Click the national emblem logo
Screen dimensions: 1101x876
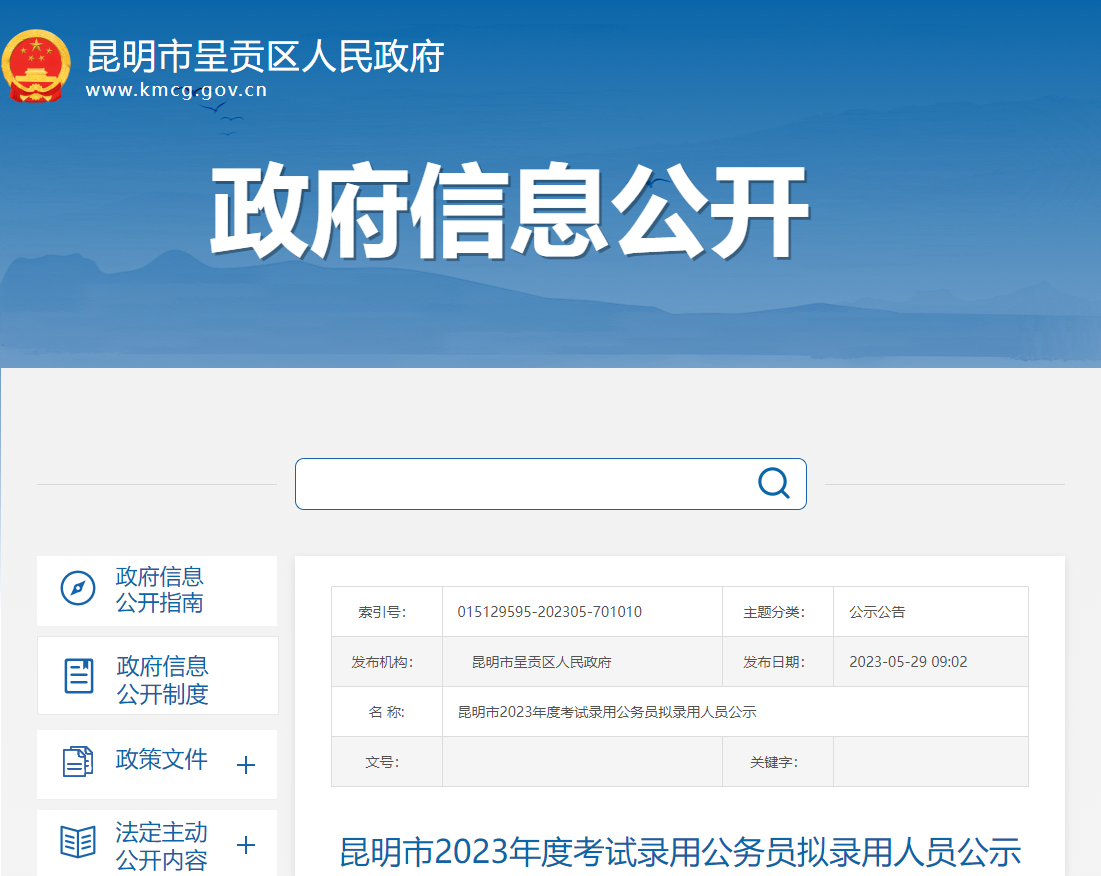38,65
